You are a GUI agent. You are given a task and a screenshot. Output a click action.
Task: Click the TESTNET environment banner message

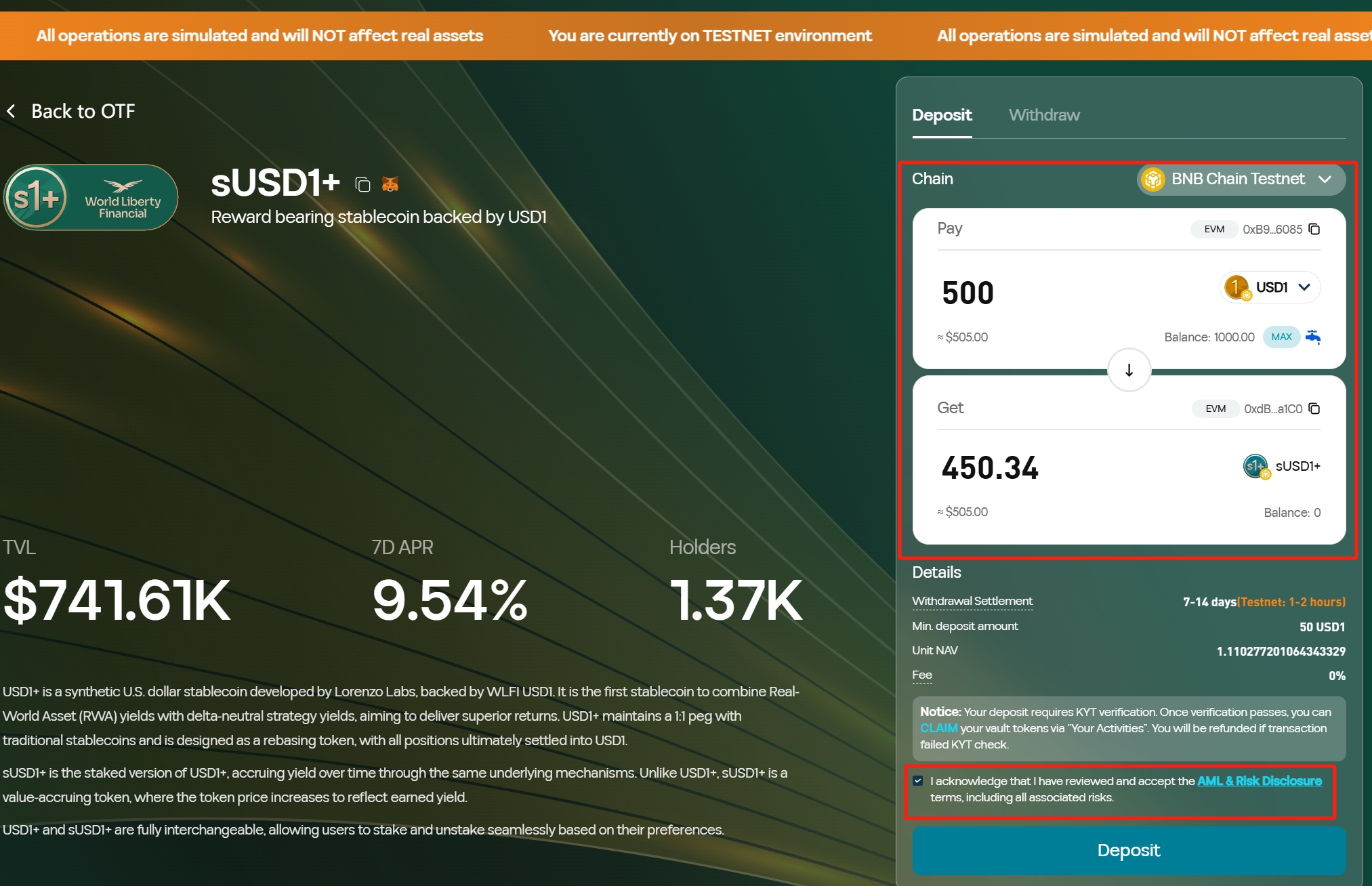[709, 35]
